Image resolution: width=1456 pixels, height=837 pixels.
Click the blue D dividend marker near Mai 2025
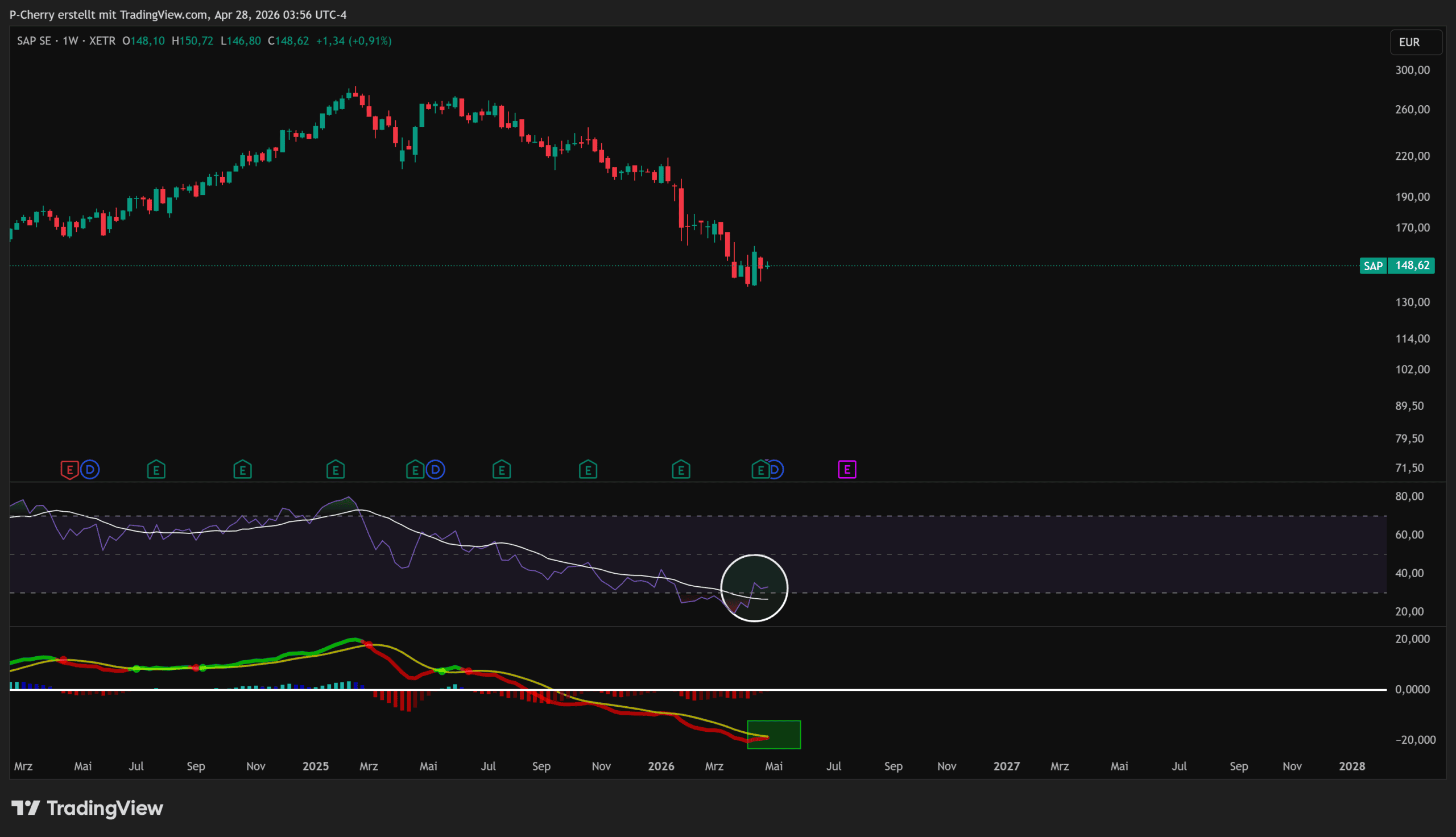[x=436, y=470]
